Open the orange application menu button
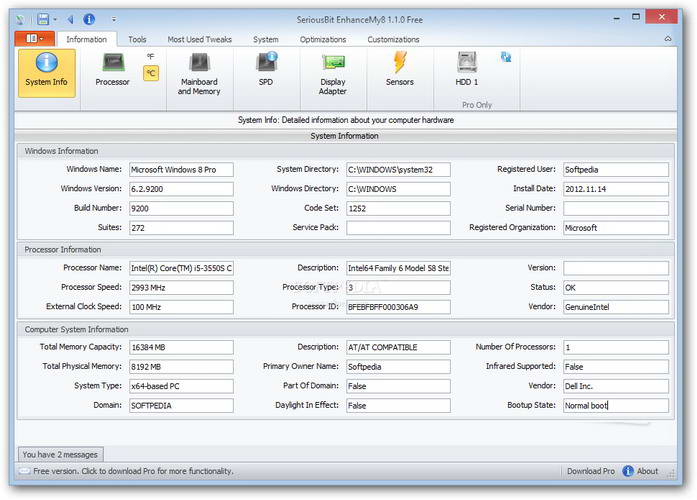 [x=34, y=38]
